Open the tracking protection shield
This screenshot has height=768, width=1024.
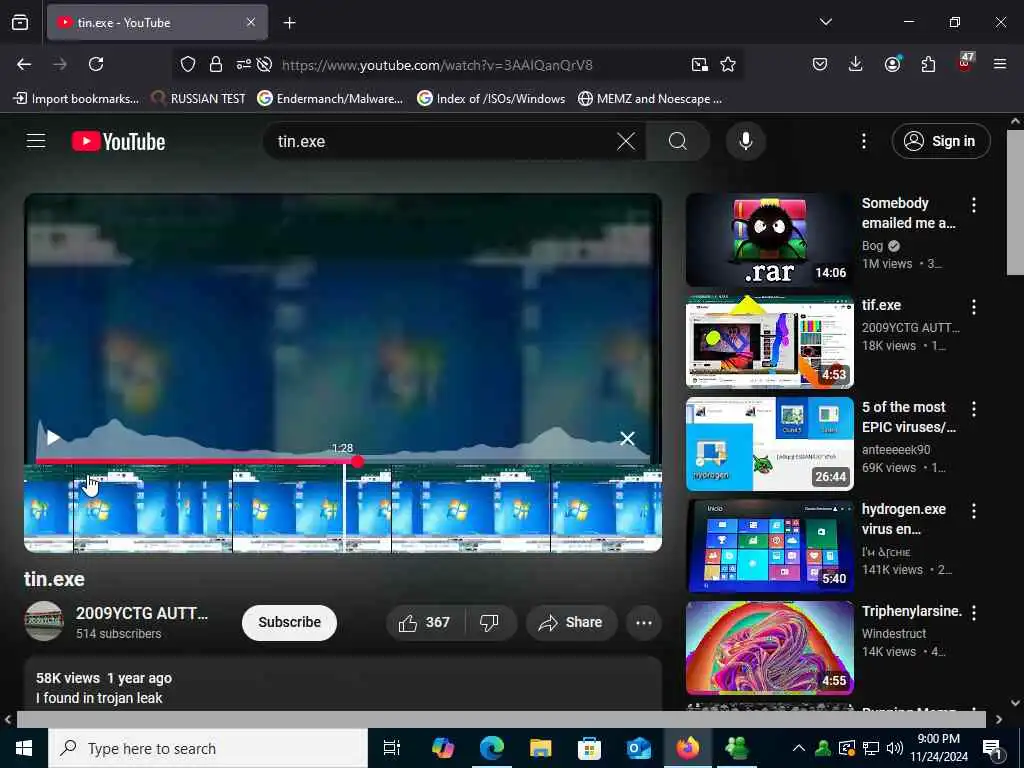click(188, 64)
